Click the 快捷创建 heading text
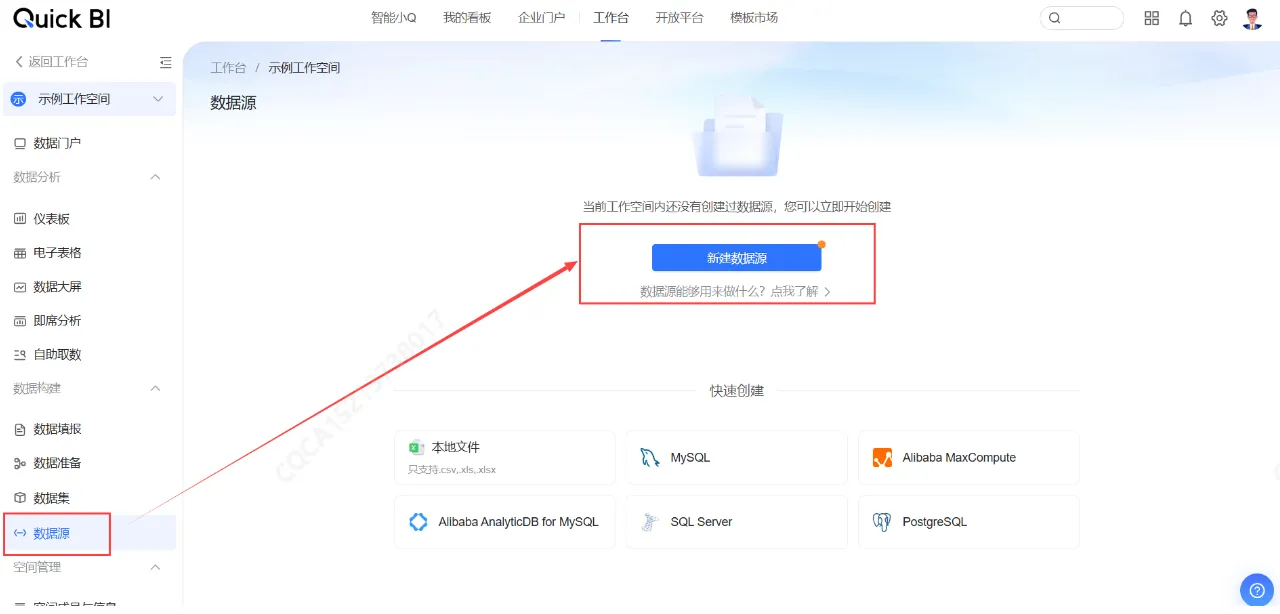The height and width of the screenshot is (614, 1280). tap(737, 391)
